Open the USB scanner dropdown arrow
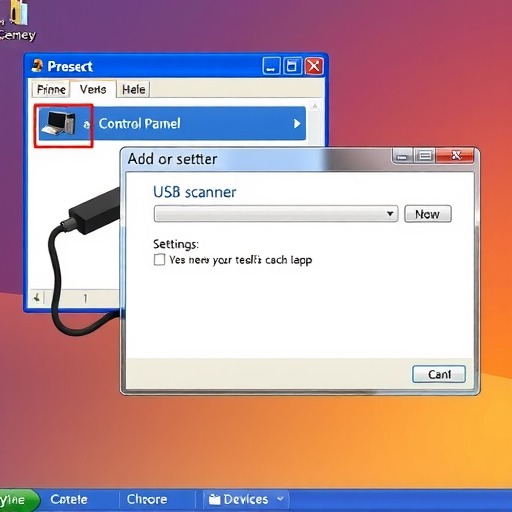Screen dimensions: 512x512 390,214
